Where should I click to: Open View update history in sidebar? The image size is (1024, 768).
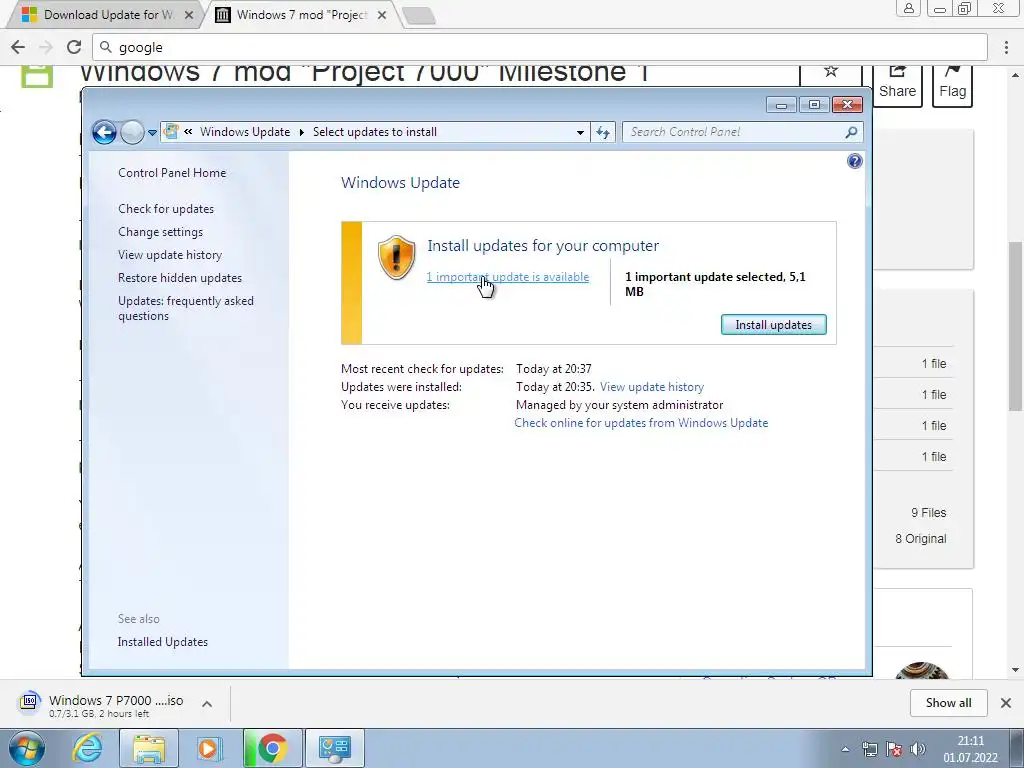pyautogui.click(x=170, y=255)
